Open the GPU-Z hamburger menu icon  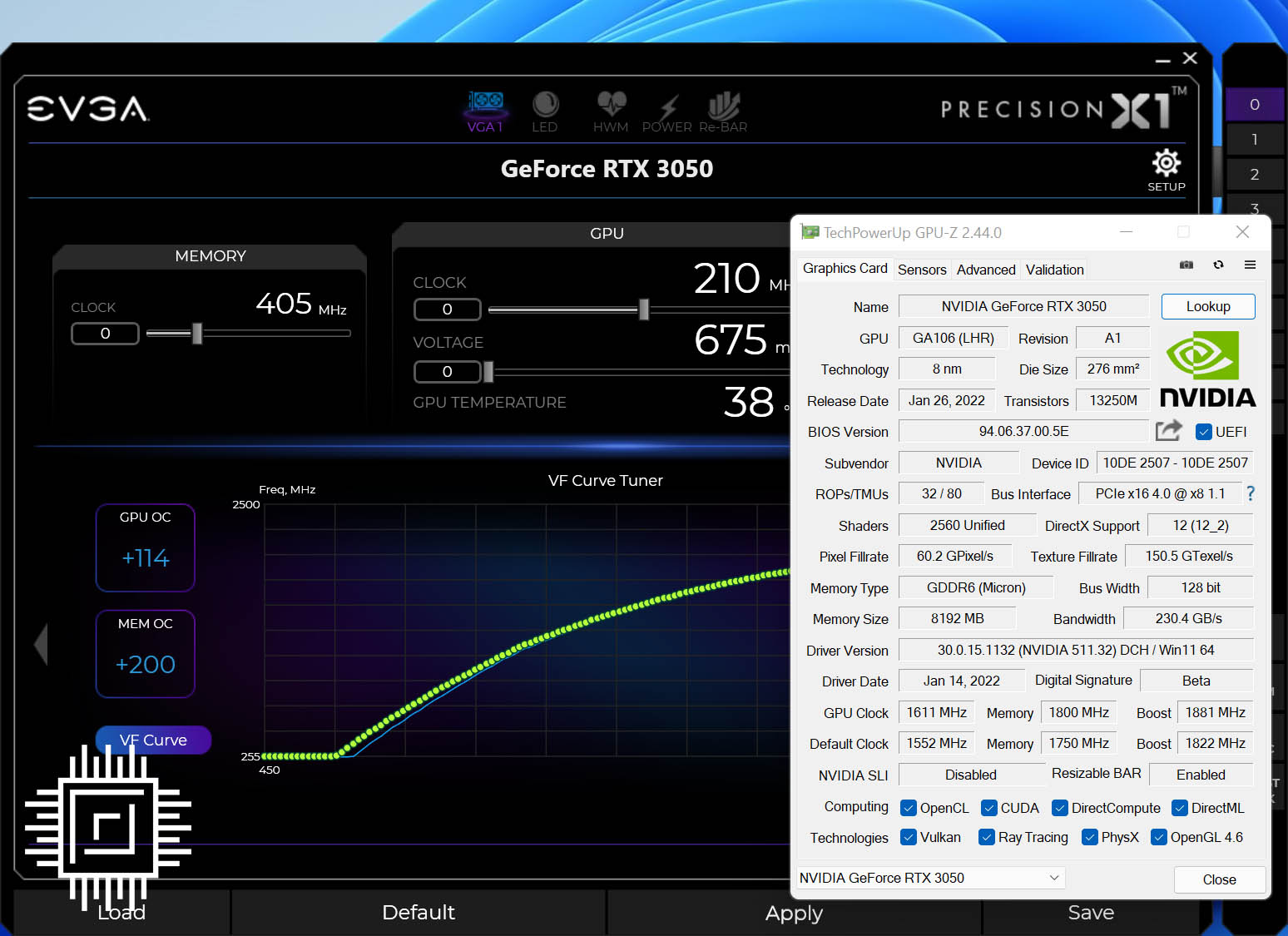click(x=1250, y=265)
